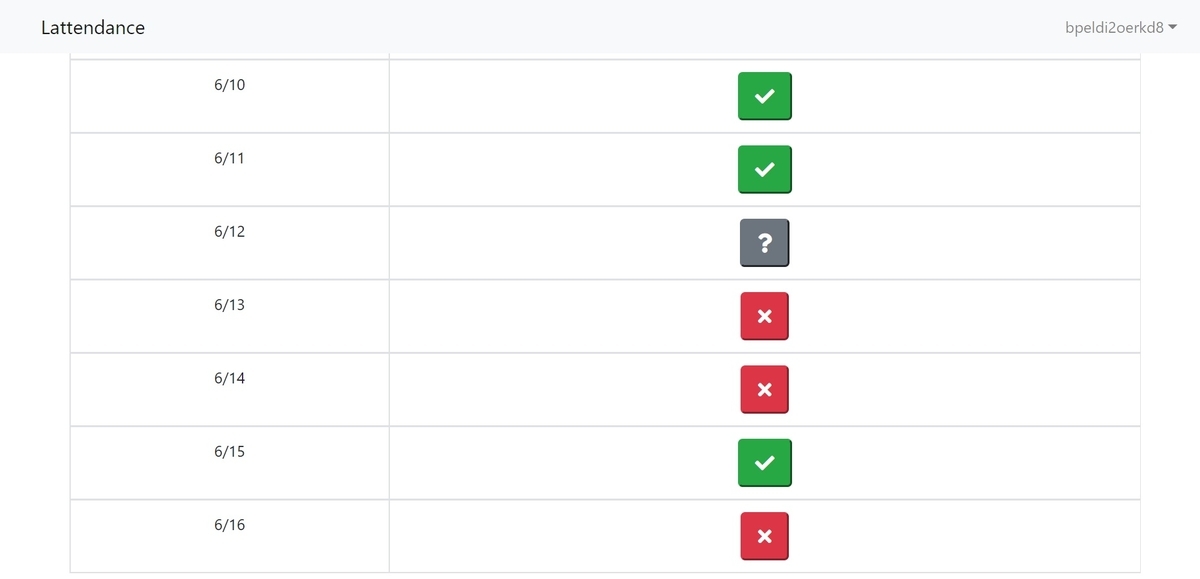Click the 6/12 date label
Screen dimensions: 1200x579
click(x=229, y=231)
